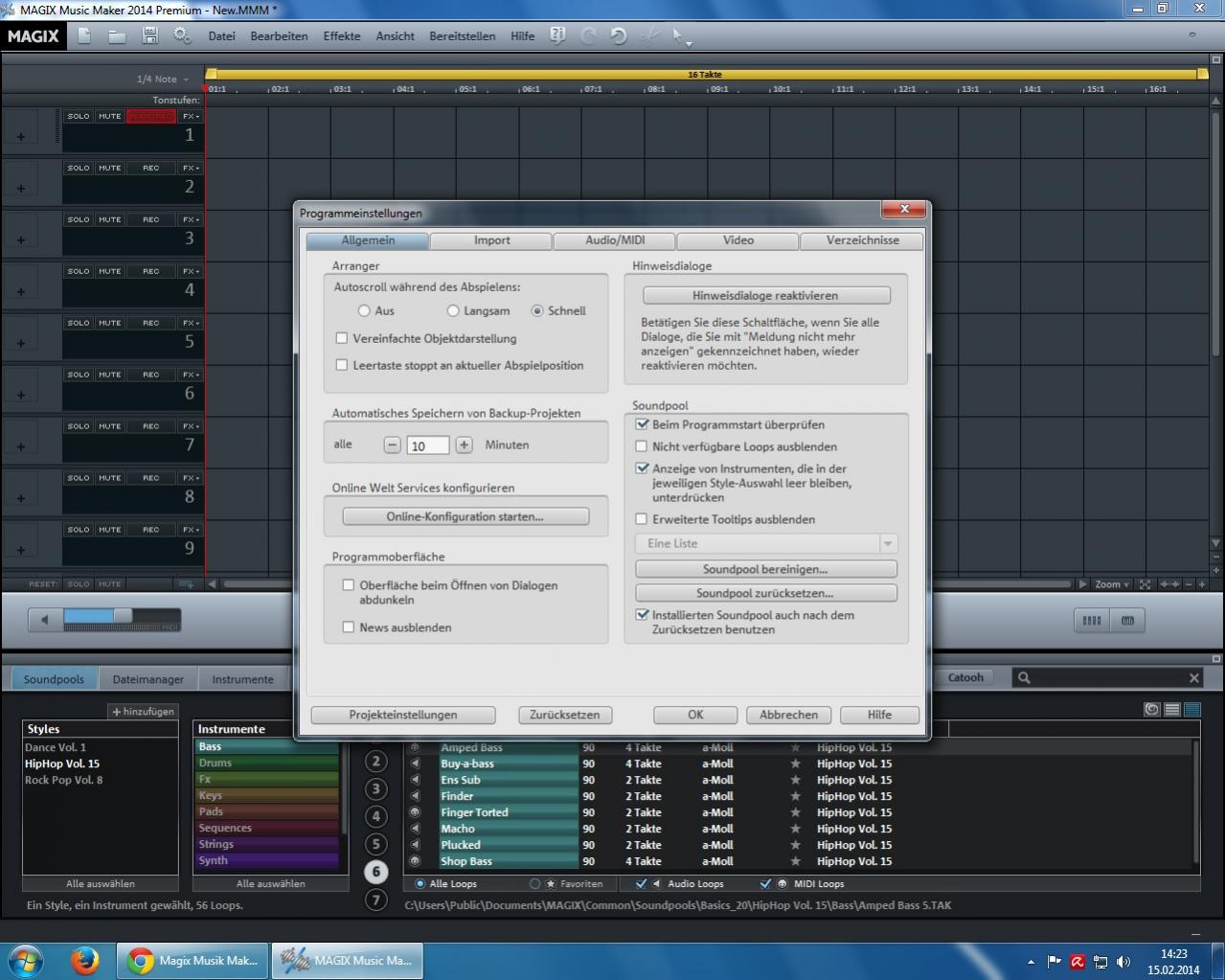Check 'Oberfläche beim Öffnen von Dialogen abdunkeln'
The height and width of the screenshot is (980, 1225).
coord(349,585)
